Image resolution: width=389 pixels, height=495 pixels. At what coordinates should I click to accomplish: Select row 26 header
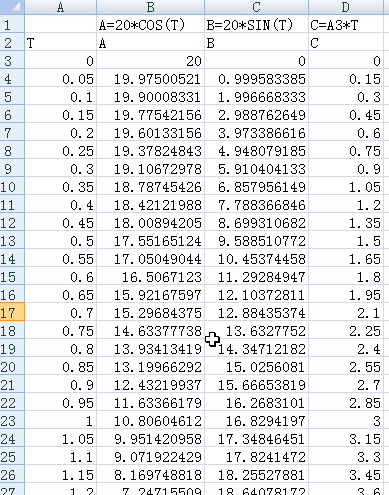coord(12,474)
